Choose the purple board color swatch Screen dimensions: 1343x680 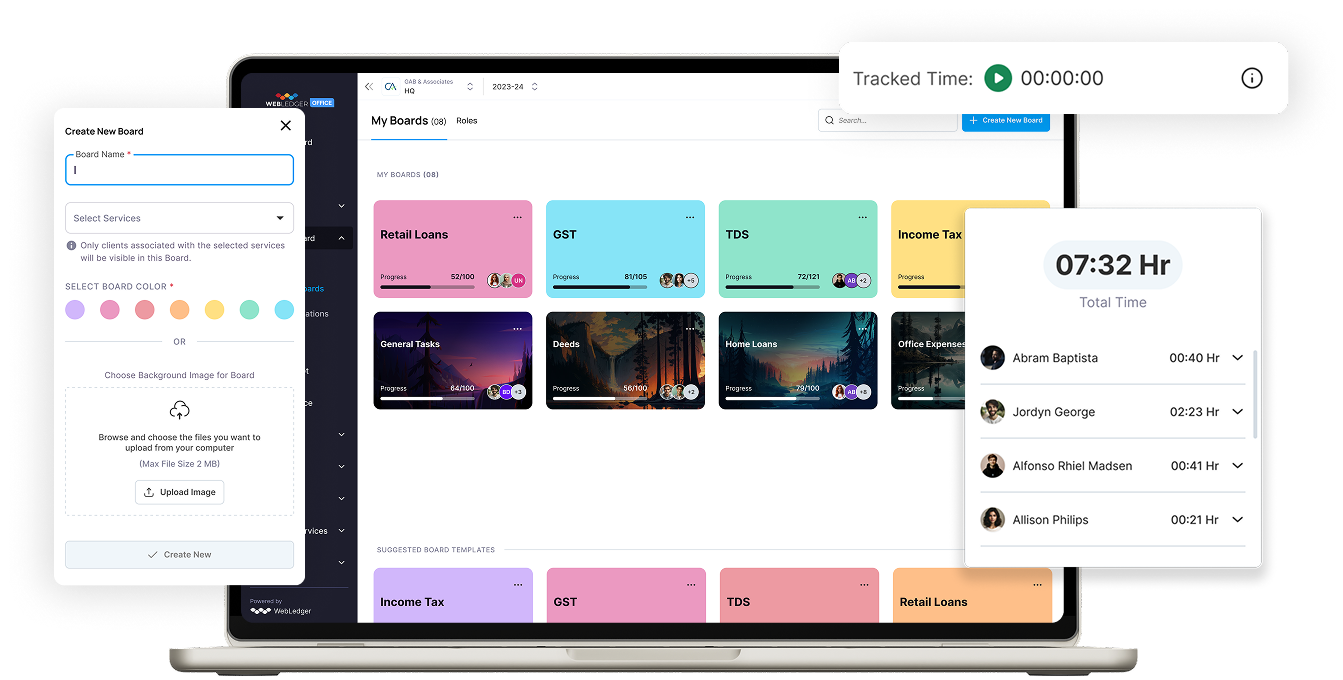tap(75, 310)
